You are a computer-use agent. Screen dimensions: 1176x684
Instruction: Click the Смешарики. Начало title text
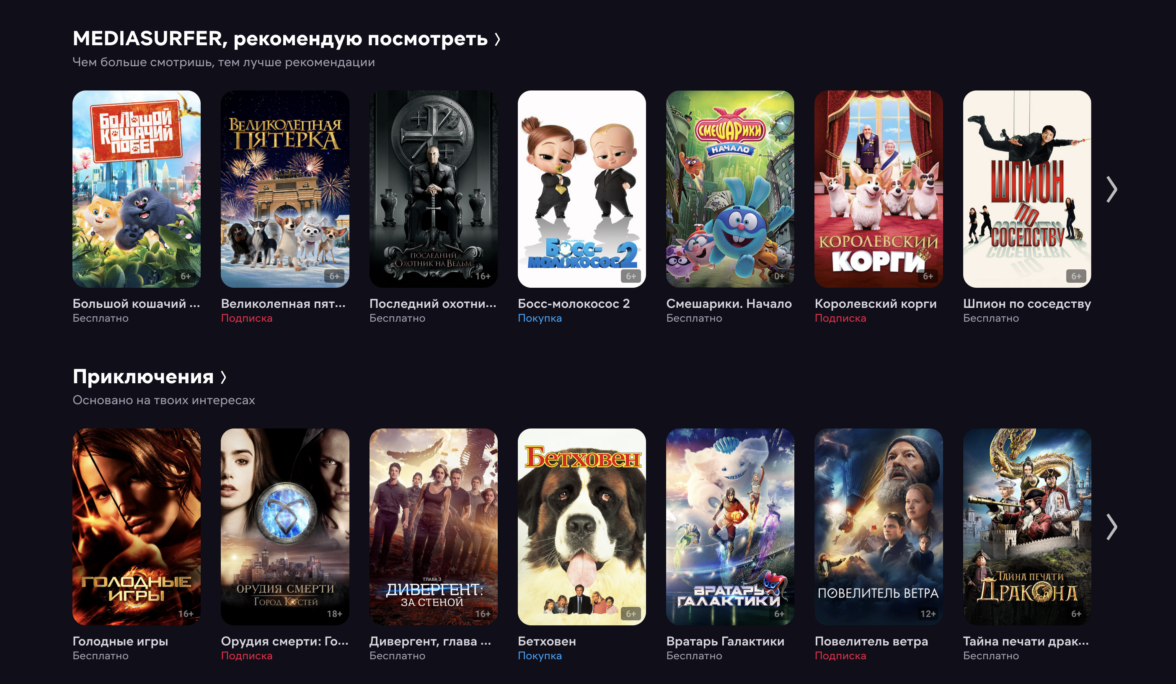(x=729, y=304)
